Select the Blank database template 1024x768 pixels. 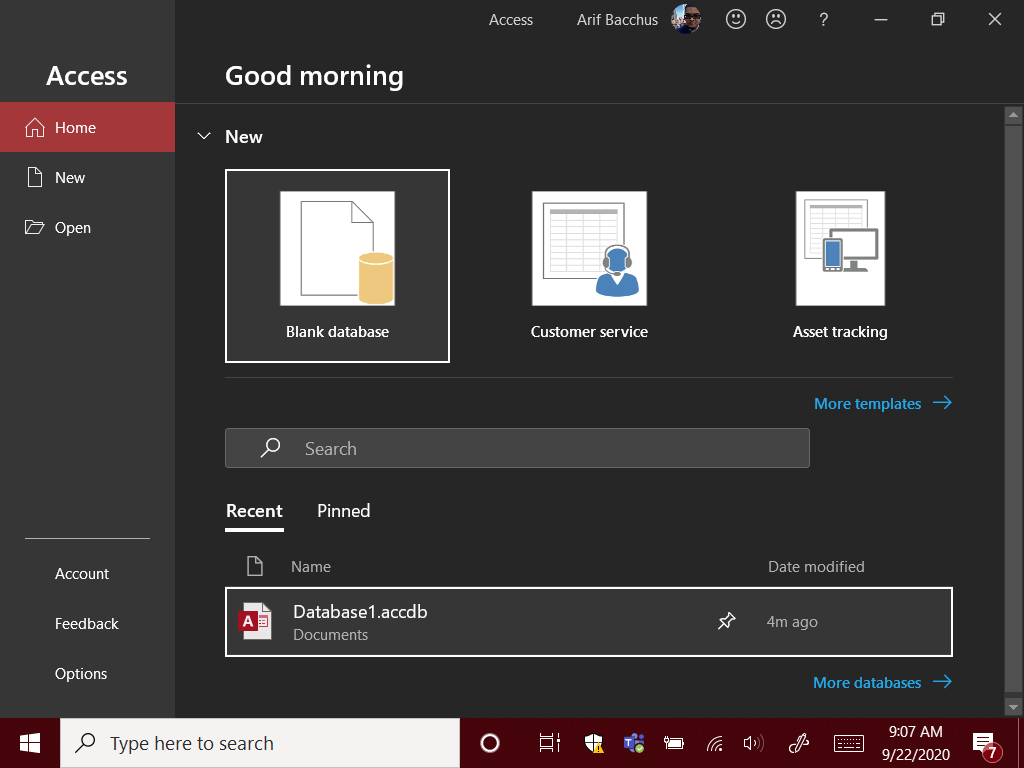337,265
